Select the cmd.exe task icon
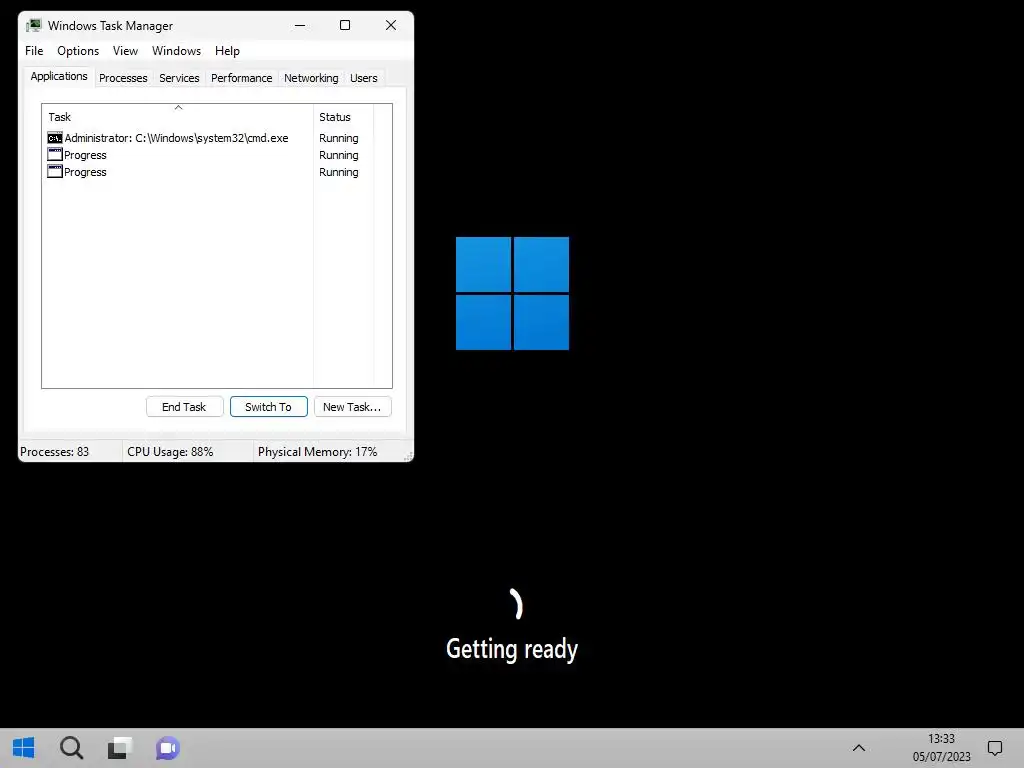 pos(55,138)
